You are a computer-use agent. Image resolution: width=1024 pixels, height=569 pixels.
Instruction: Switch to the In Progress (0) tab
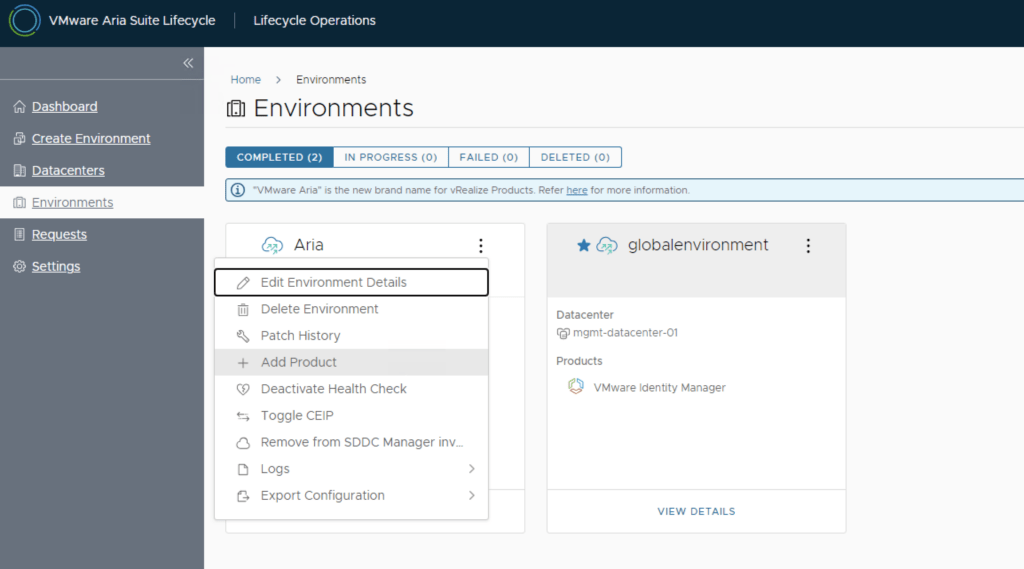pos(390,157)
